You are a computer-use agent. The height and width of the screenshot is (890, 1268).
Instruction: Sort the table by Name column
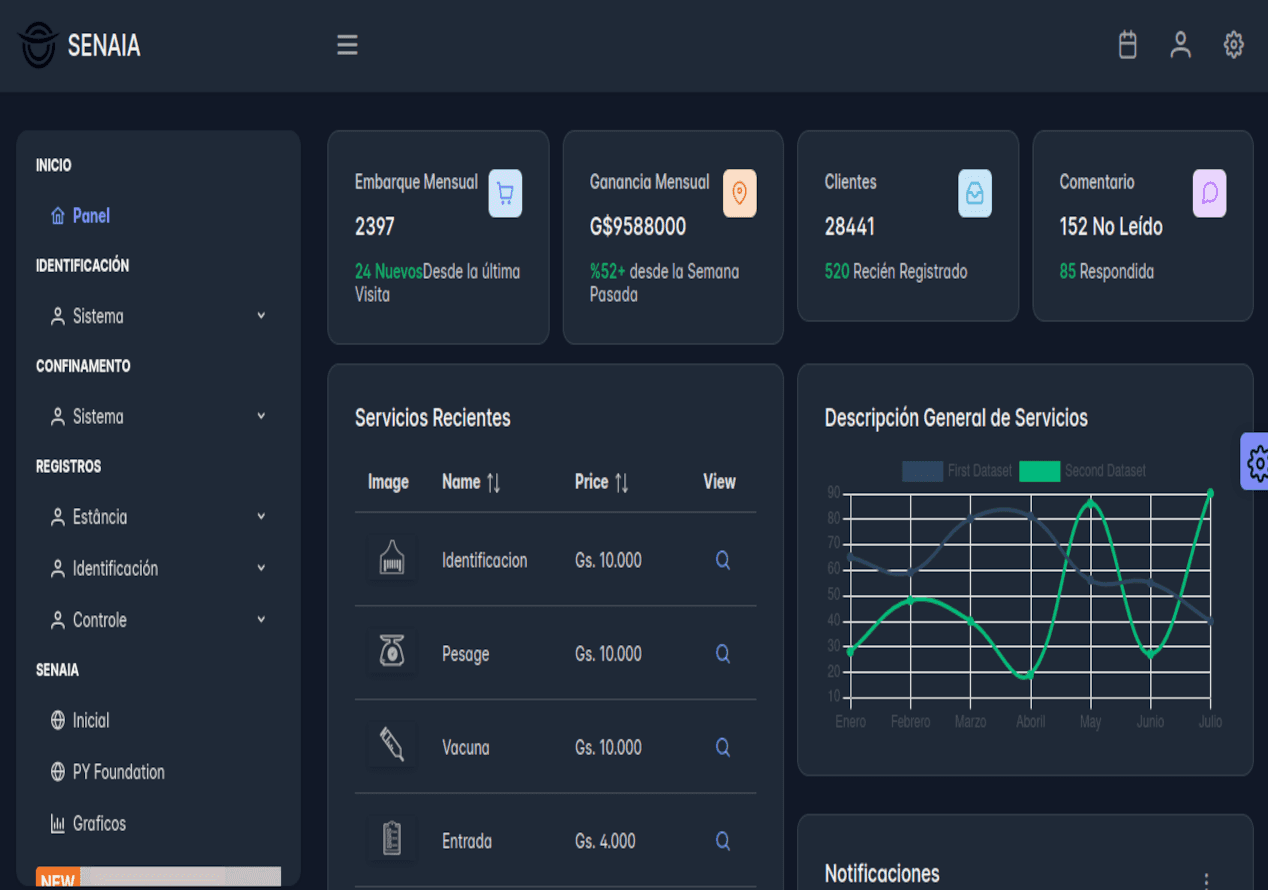pyautogui.click(x=471, y=482)
